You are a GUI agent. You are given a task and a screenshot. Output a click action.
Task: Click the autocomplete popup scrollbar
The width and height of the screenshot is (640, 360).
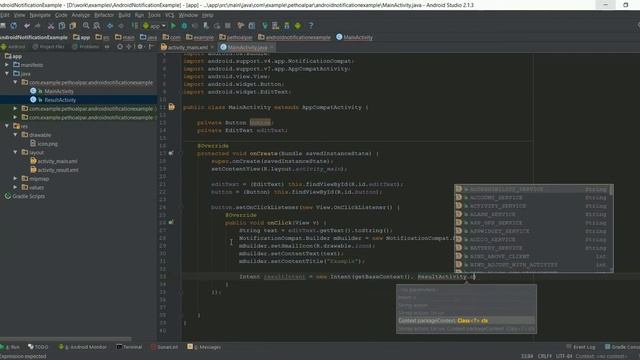point(611,190)
